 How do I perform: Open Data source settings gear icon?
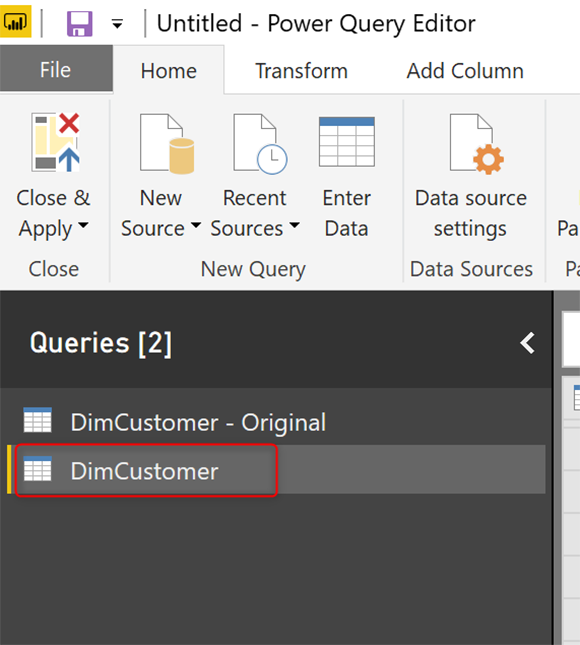[x=477, y=144]
